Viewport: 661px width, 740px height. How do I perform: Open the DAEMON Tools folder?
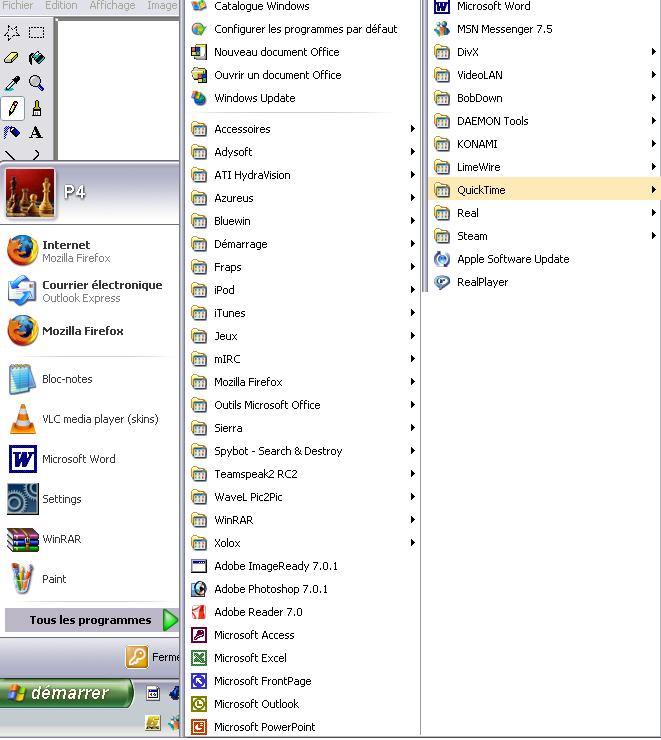[545, 121]
